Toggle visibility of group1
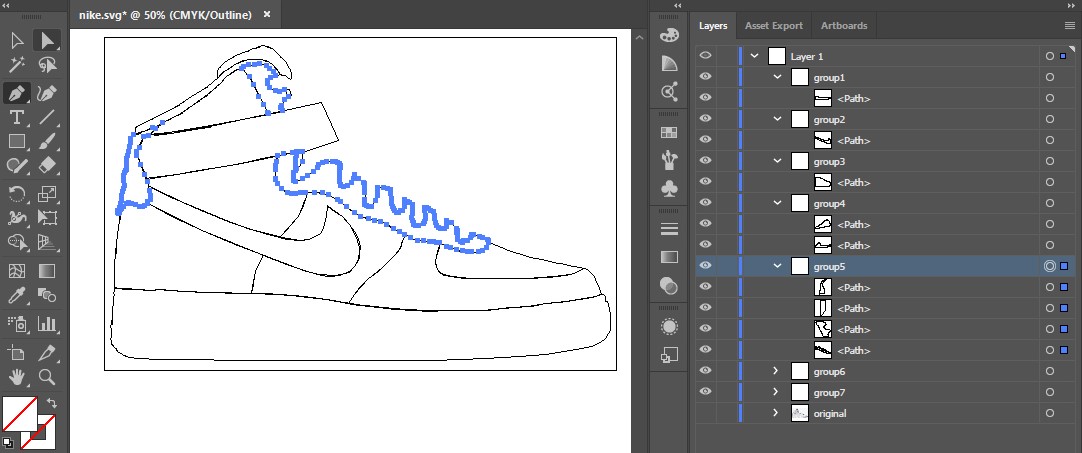Screen dimensions: 1082x453 (x=705, y=77)
